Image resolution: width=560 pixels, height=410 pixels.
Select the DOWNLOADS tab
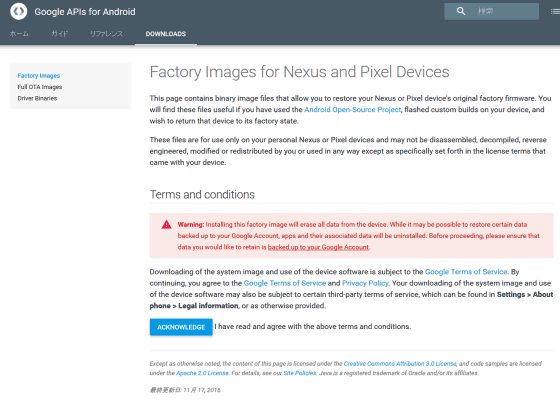point(166,34)
